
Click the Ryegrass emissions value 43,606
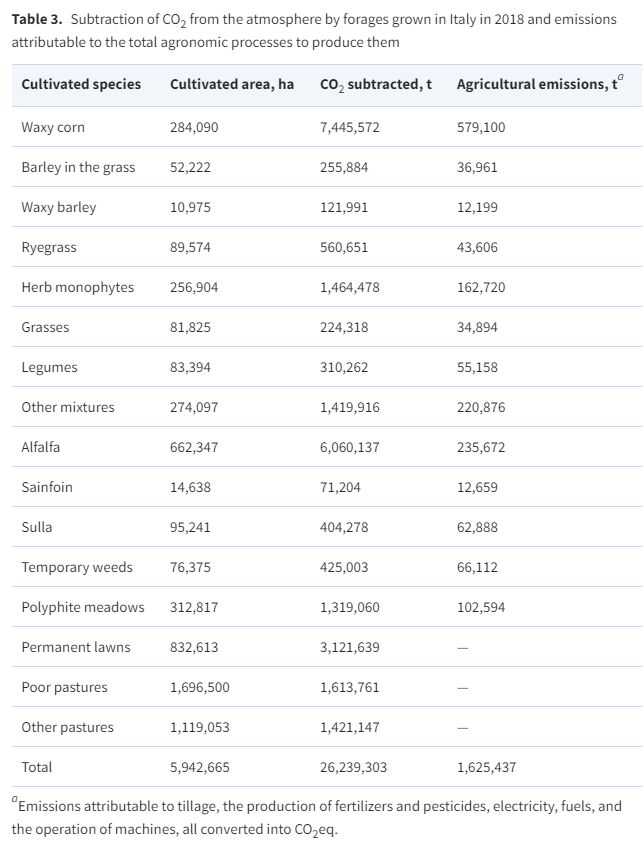(481, 247)
